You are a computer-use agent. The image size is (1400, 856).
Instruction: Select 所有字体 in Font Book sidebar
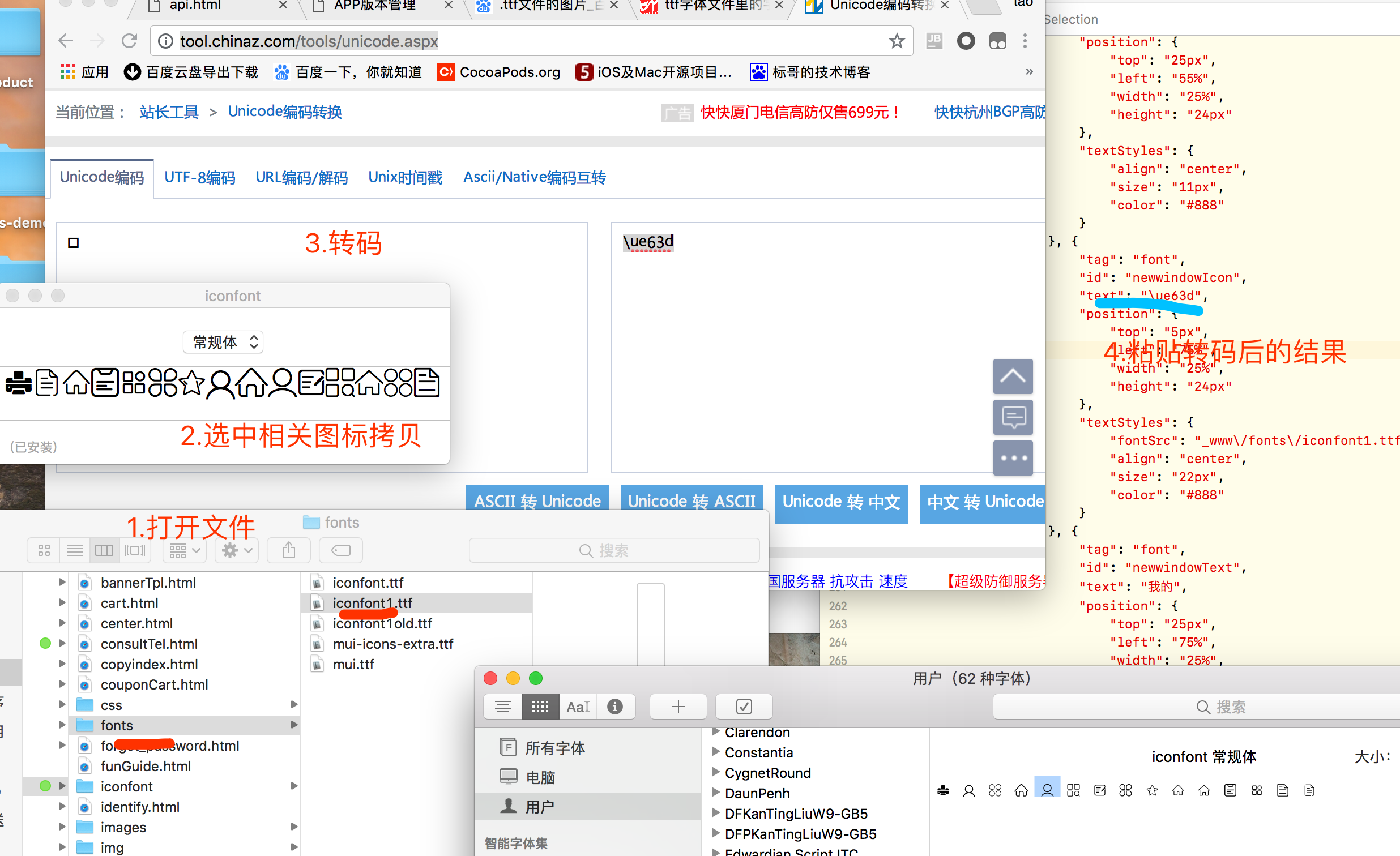click(x=588, y=747)
